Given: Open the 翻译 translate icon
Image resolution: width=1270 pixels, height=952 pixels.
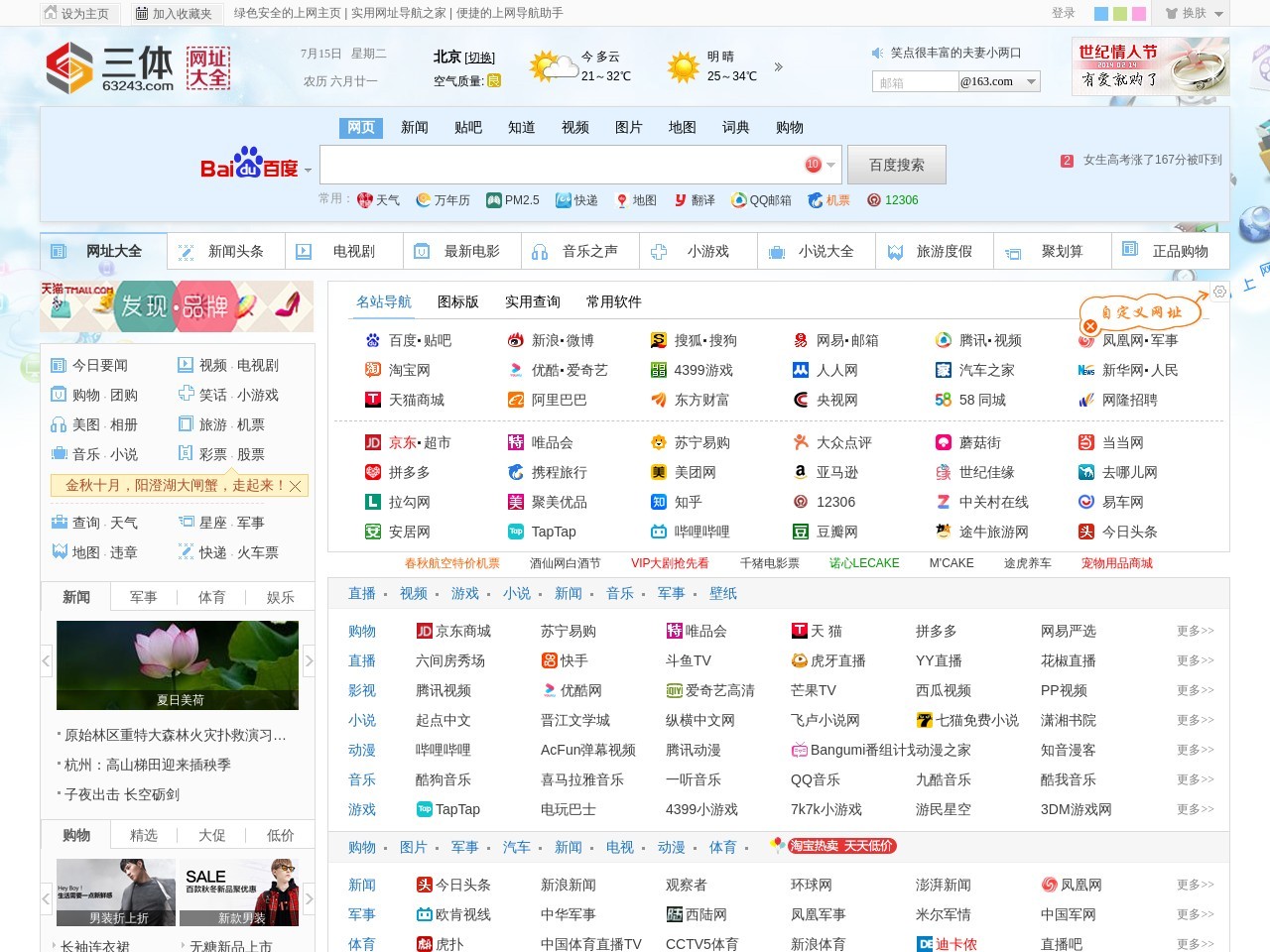Looking at the screenshot, I should coord(681,200).
